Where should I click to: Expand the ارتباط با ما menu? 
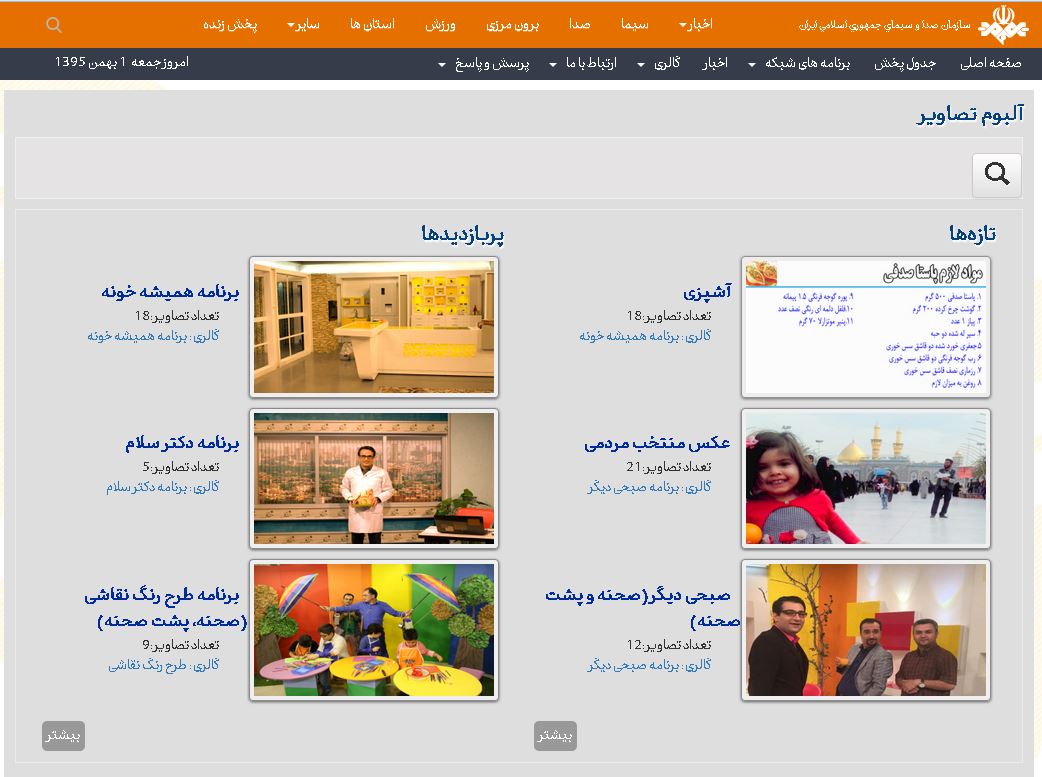(x=583, y=63)
